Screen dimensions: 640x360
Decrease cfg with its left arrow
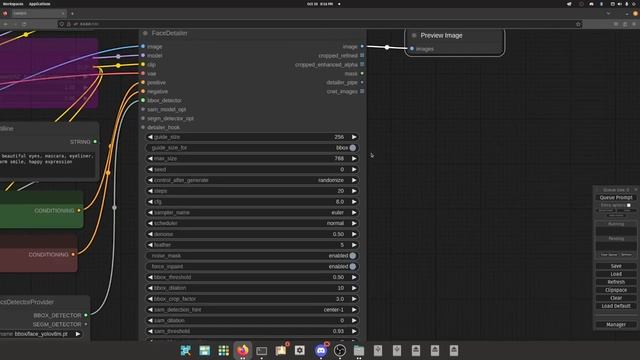point(150,202)
